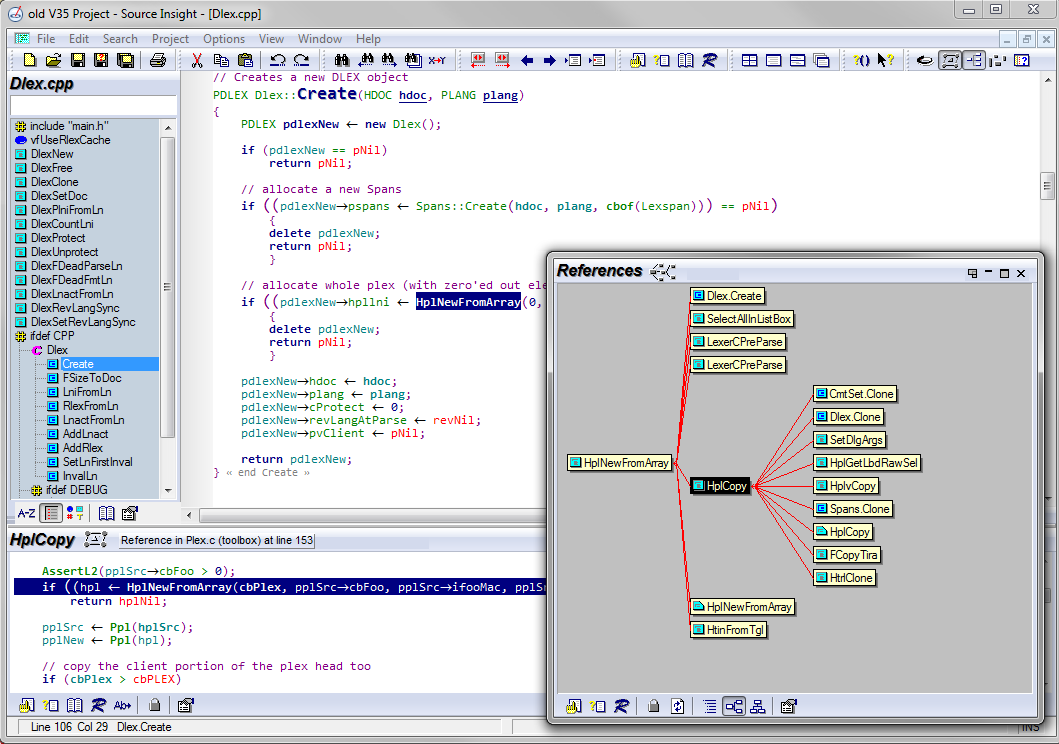Click the refresh icon in References toolbar
This screenshot has width=1059, height=744.
pyautogui.click(x=677, y=706)
